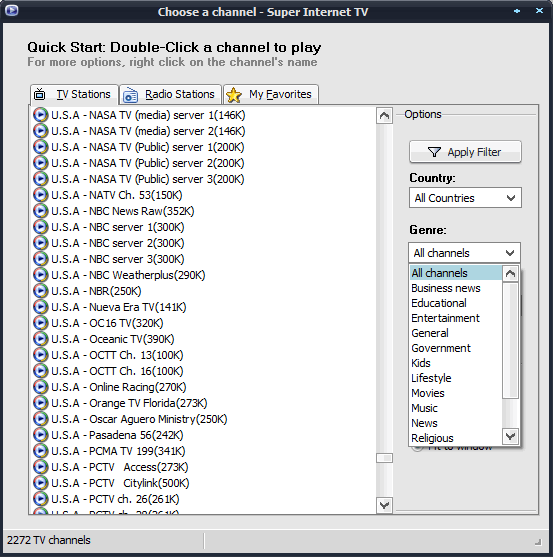The height and width of the screenshot is (557, 553).
Task: Choose News genre option
Action: [456, 423]
